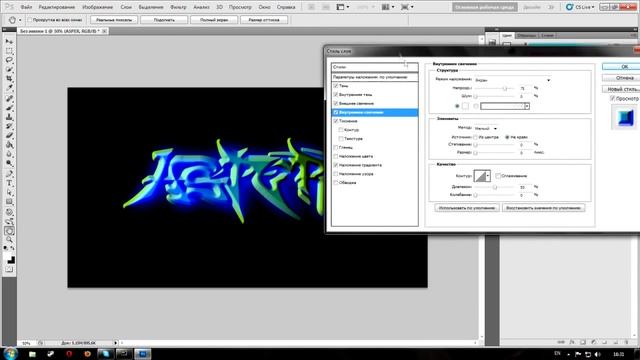Screen dimensions: 640x360
Task: Select the Spot Healing Brush tool
Action: (x=9, y=99)
